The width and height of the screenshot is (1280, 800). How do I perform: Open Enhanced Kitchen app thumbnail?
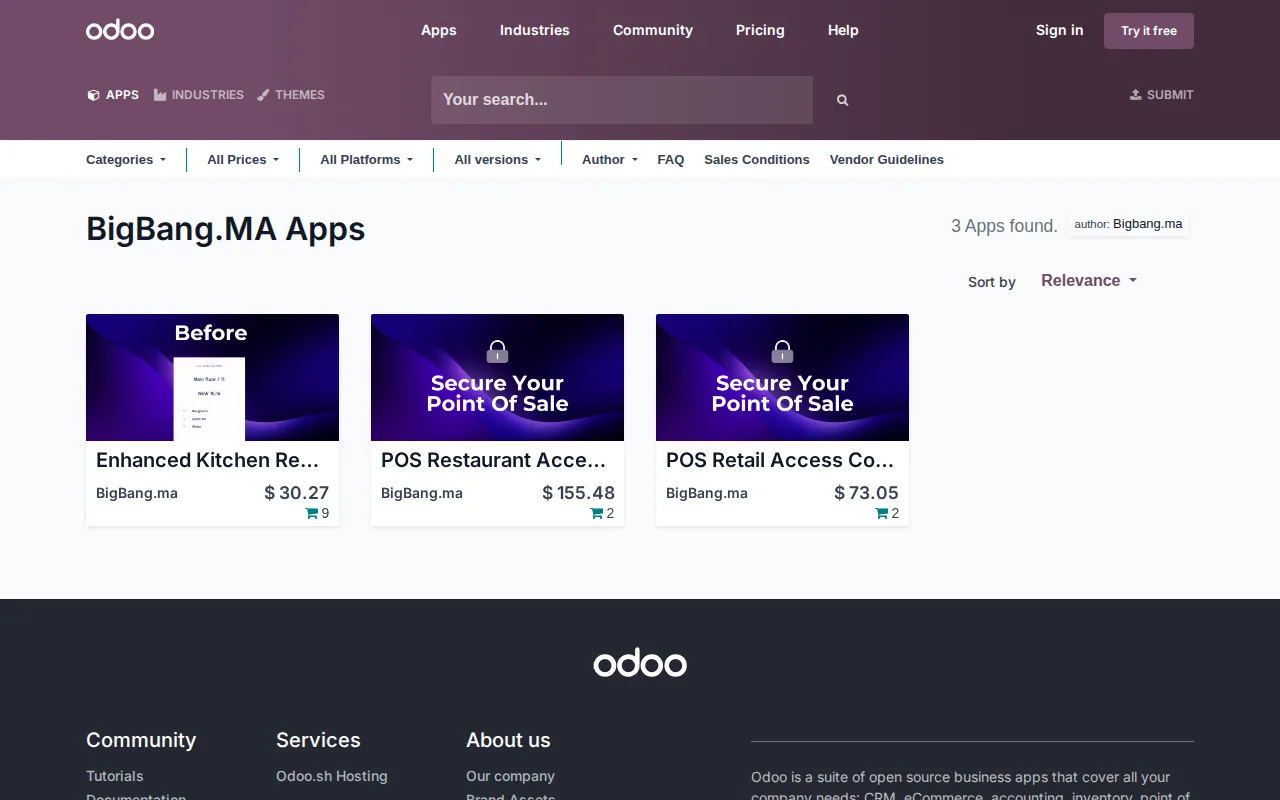point(212,377)
